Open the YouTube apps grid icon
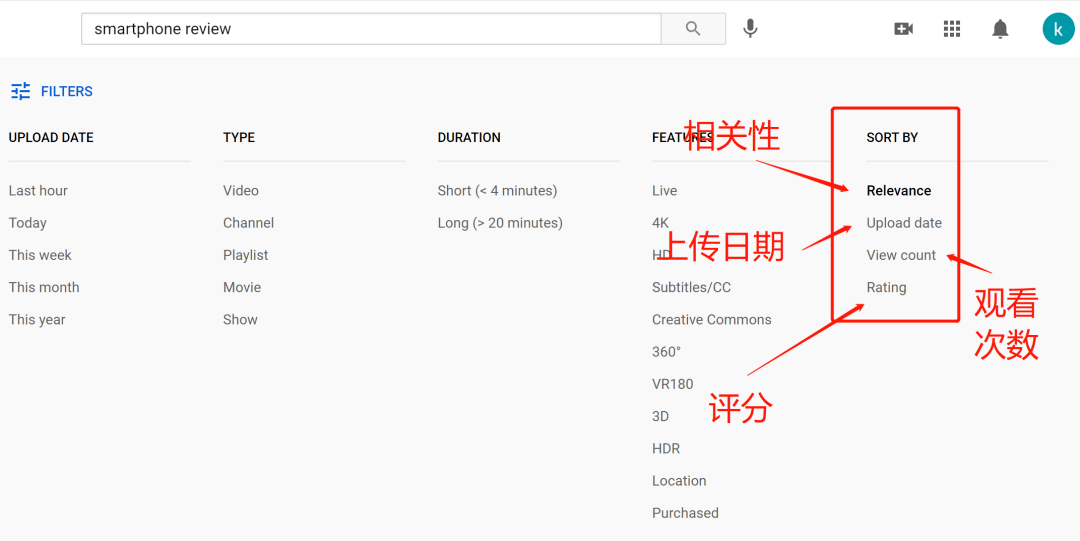 952,29
